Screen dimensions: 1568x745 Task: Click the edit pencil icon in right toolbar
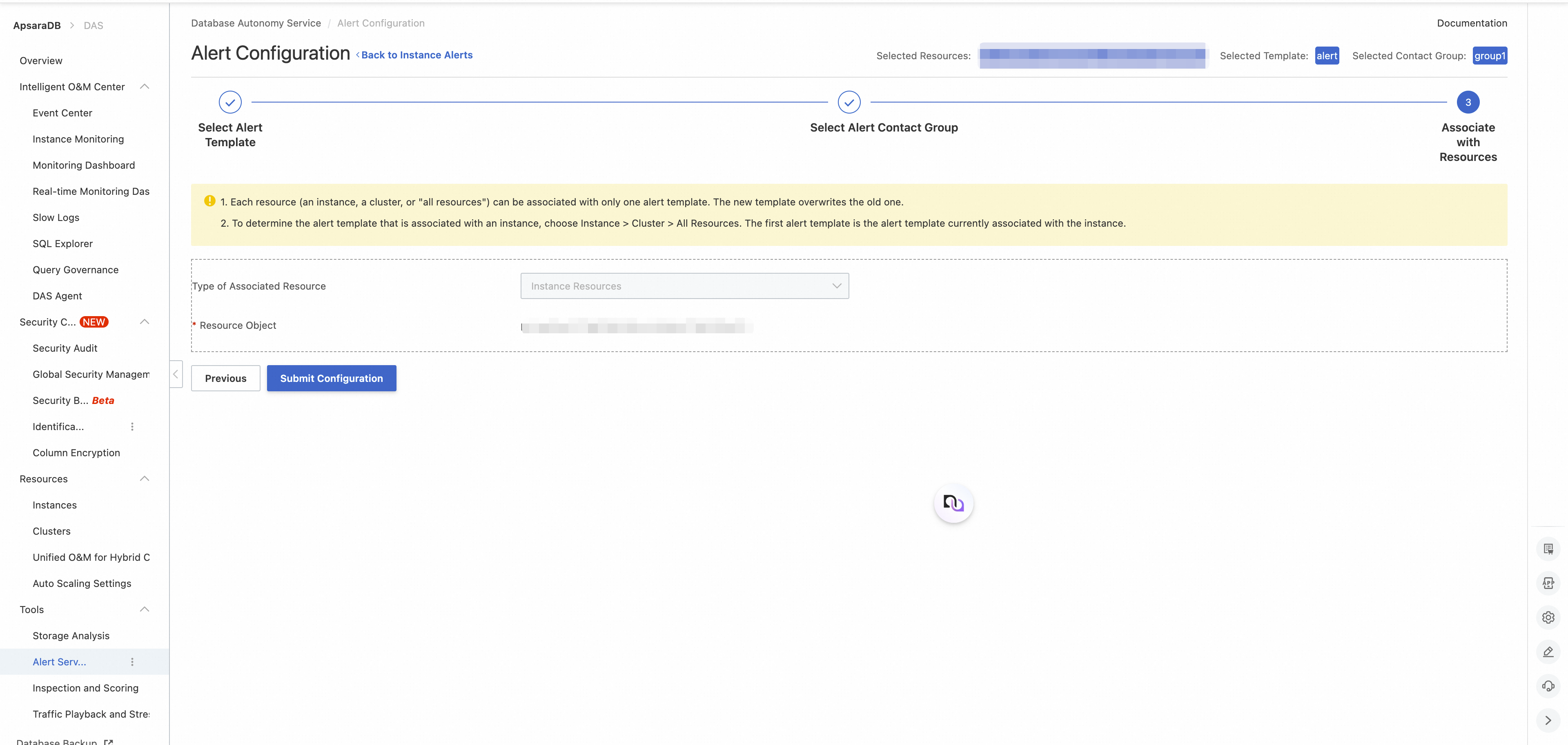1548,651
